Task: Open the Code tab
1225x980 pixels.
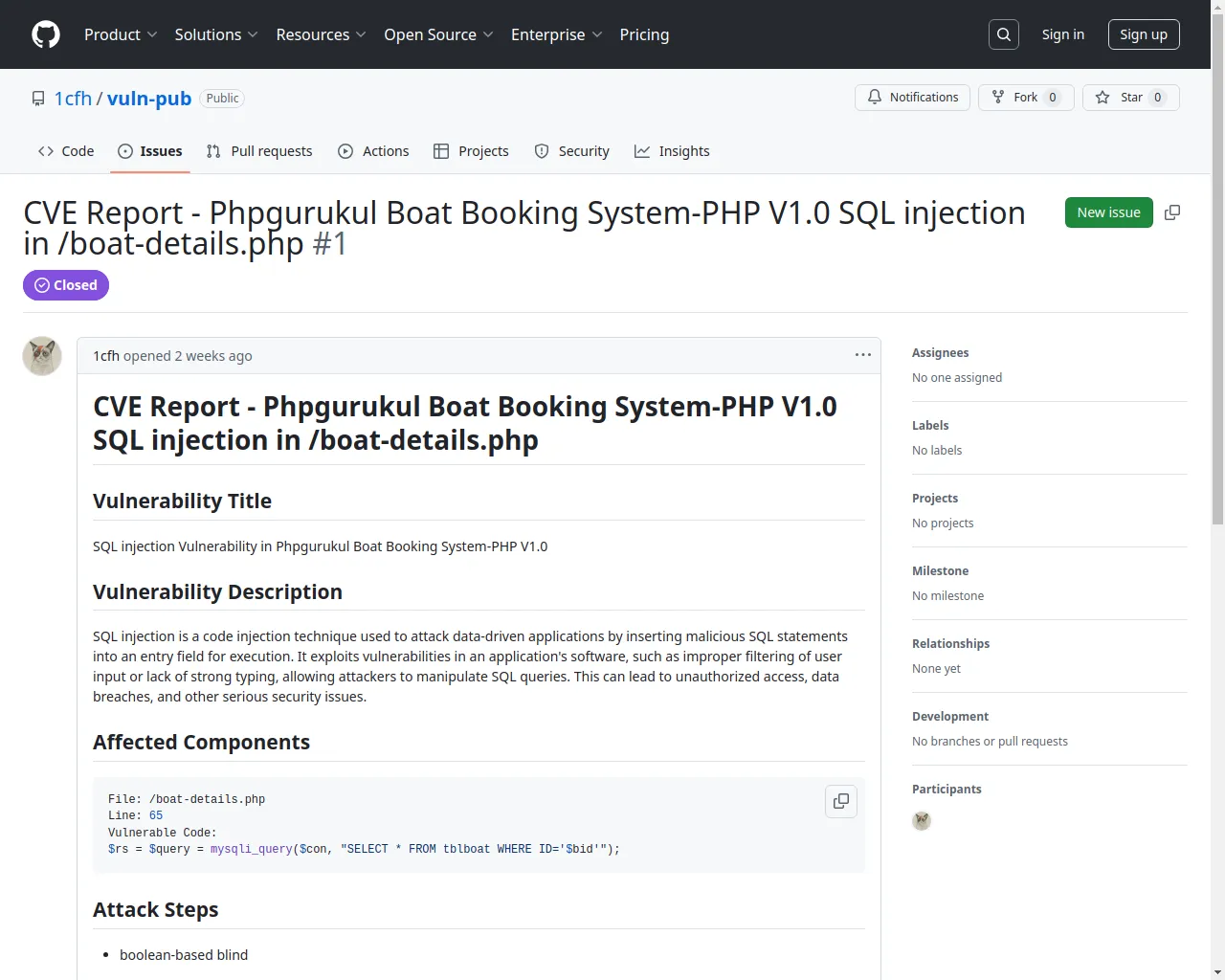Action: 66,151
